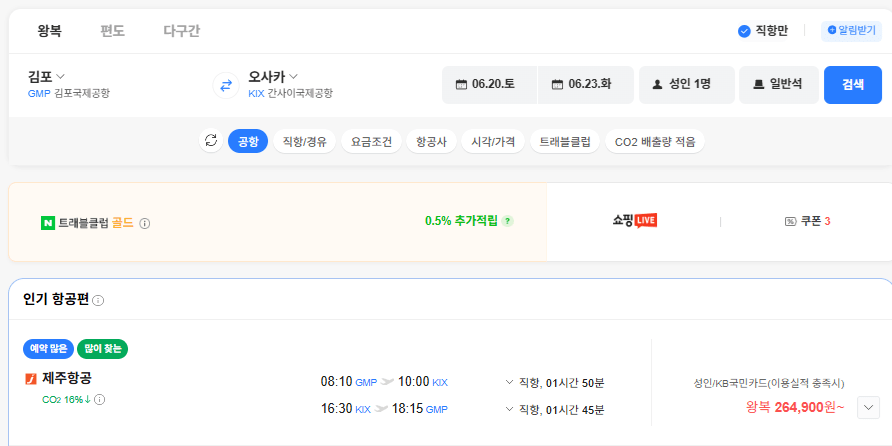Click the Naver N logo icon
Image resolution: width=892 pixels, height=446 pixels.
tap(48, 224)
